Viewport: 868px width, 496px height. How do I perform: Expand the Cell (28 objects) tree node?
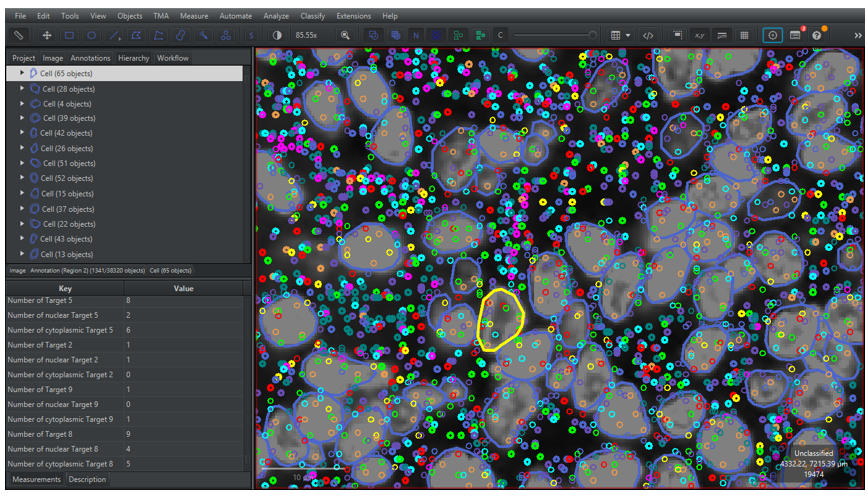point(22,88)
